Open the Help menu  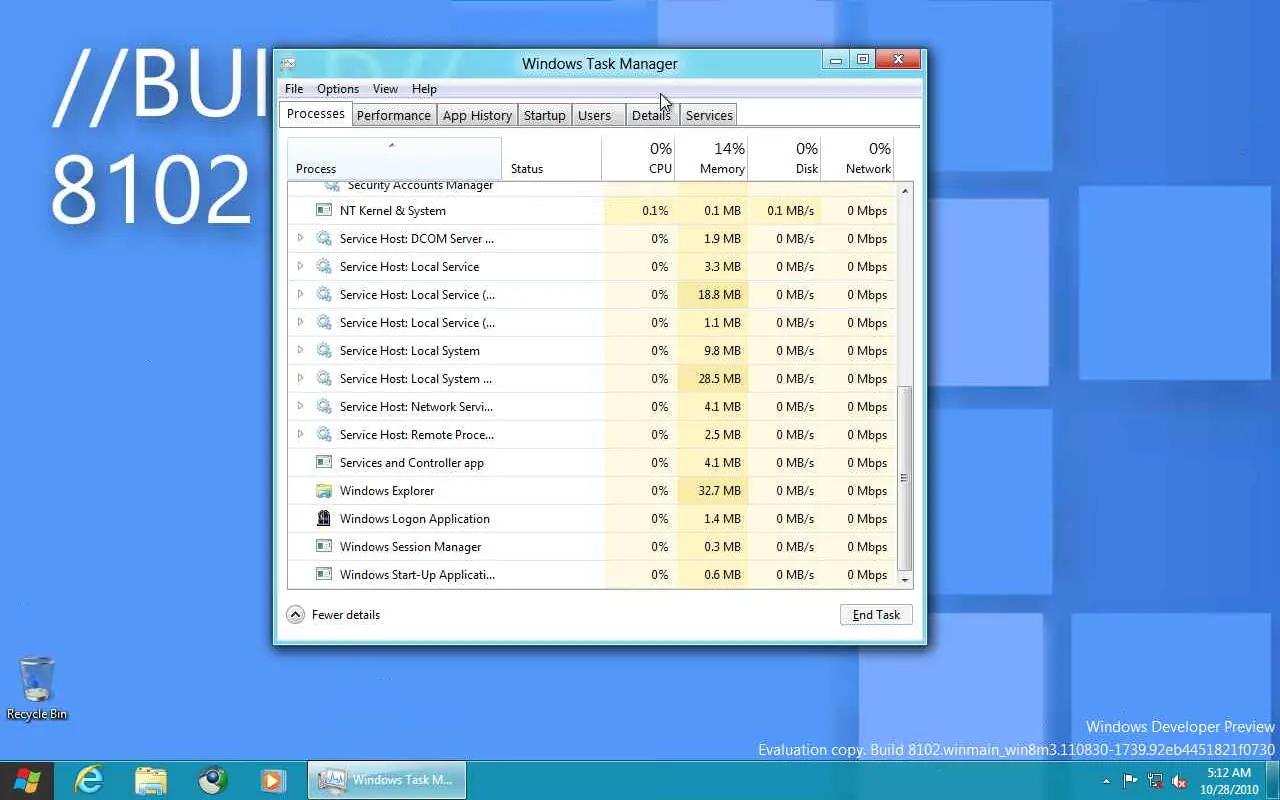(x=424, y=89)
